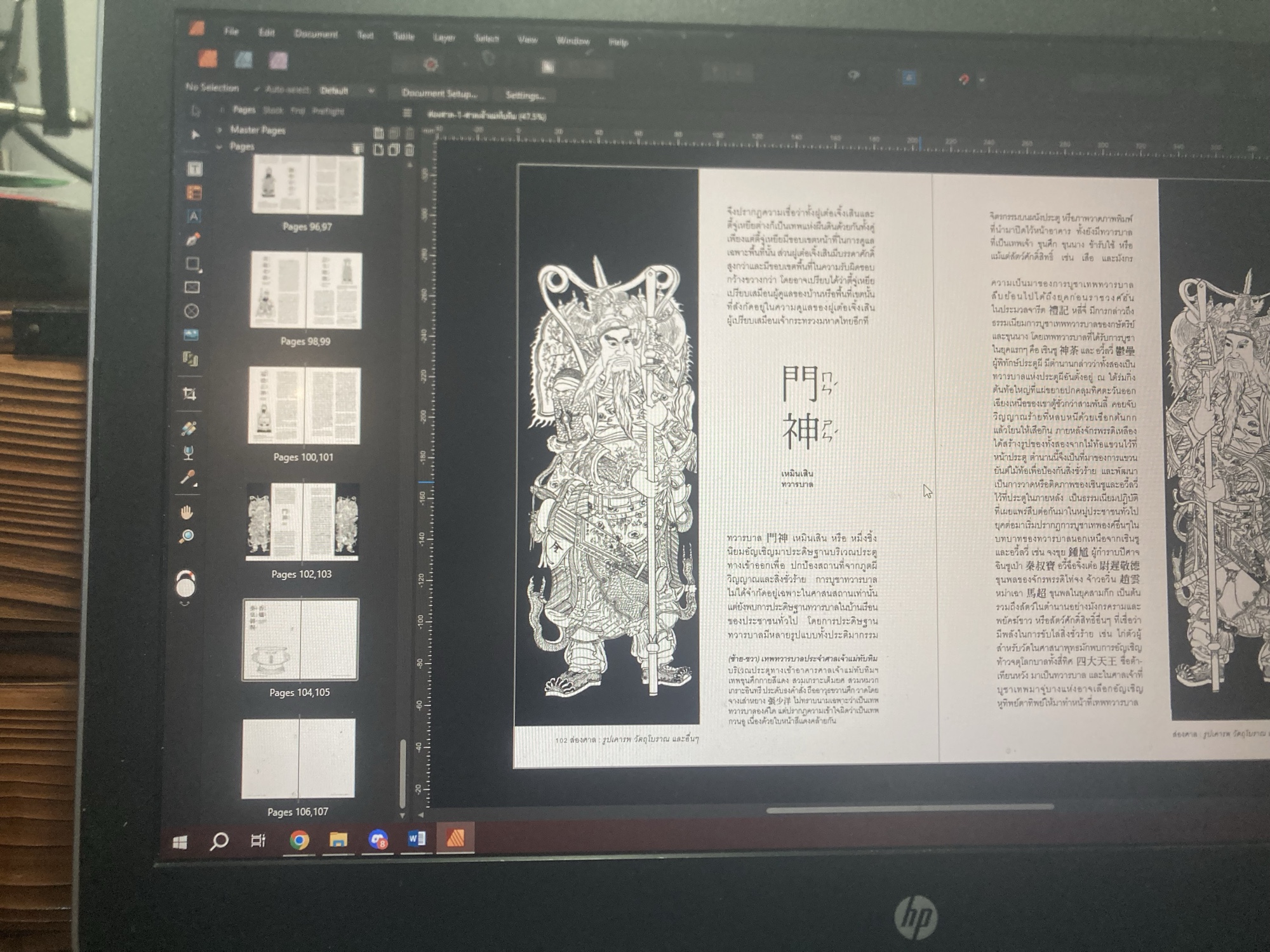Click the Document Setup button
The height and width of the screenshot is (952, 1270).
click(x=439, y=93)
